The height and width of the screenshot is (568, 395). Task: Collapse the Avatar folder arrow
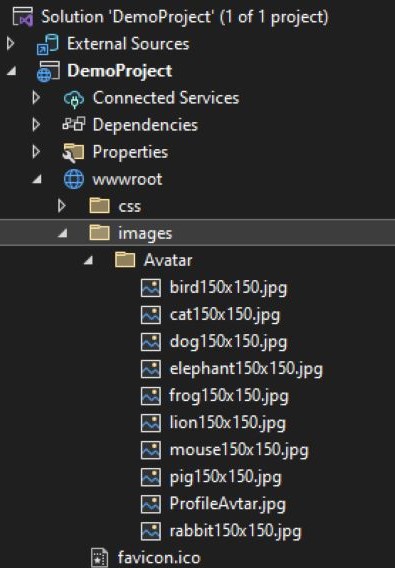point(89,261)
